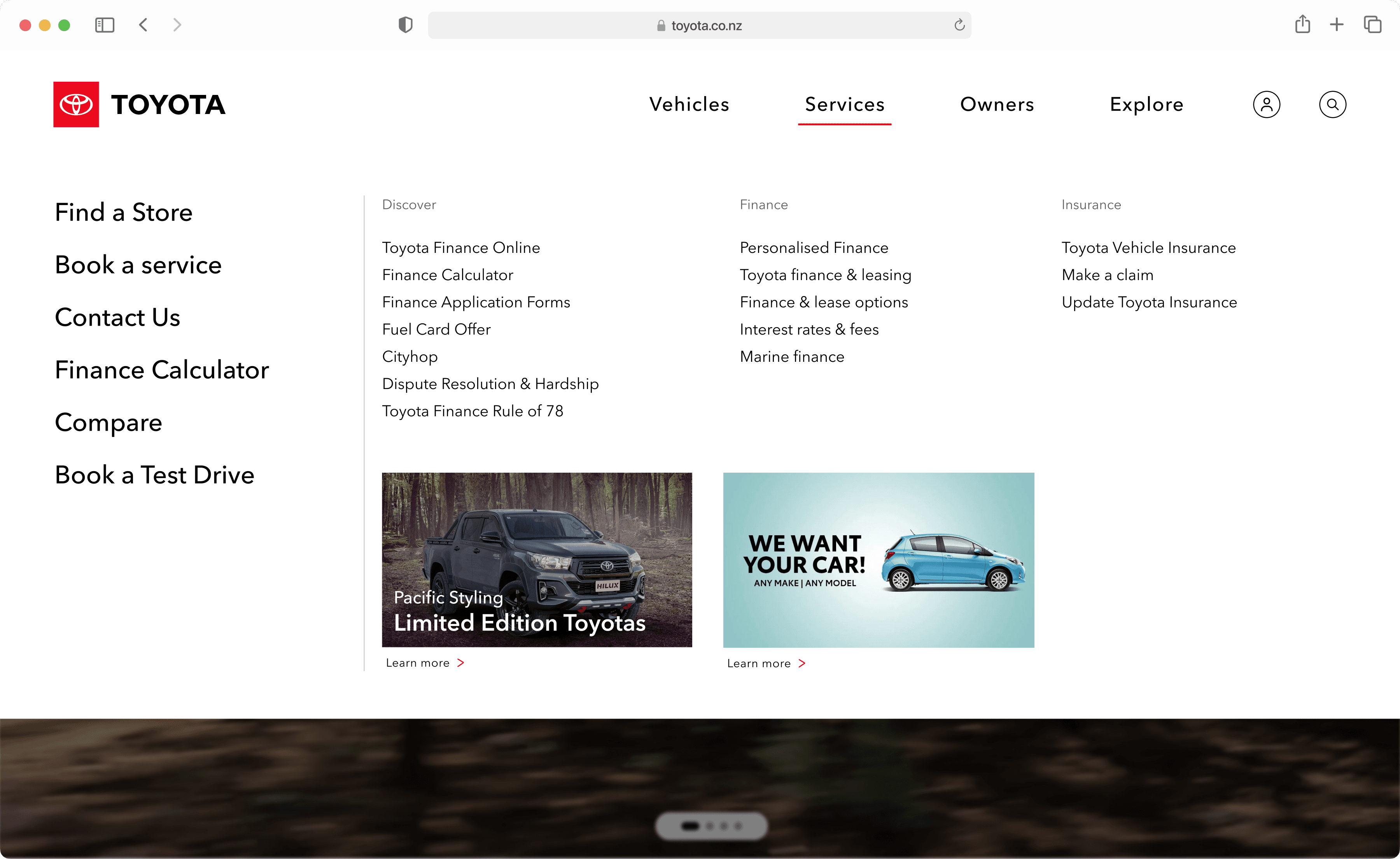Go back with browser back arrow
Image resolution: width=1400 pixels, height=859 pixels.
click(143, 25)
